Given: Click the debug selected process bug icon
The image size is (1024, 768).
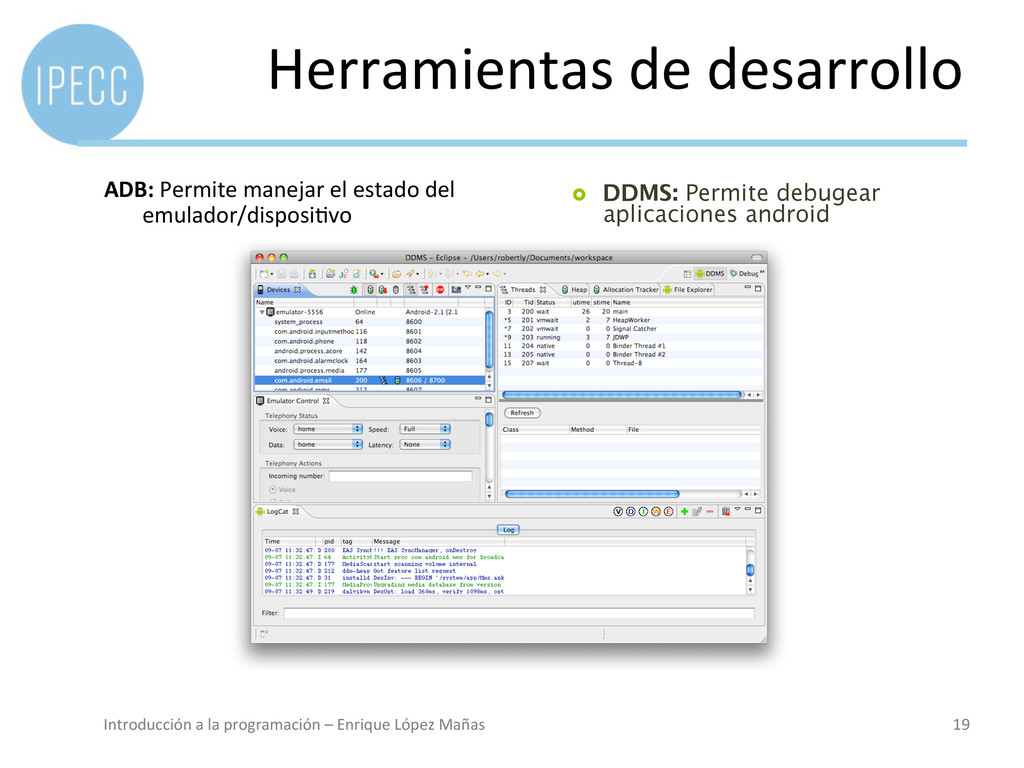Looking at the screenshot, I should click(x=353, y=290).
